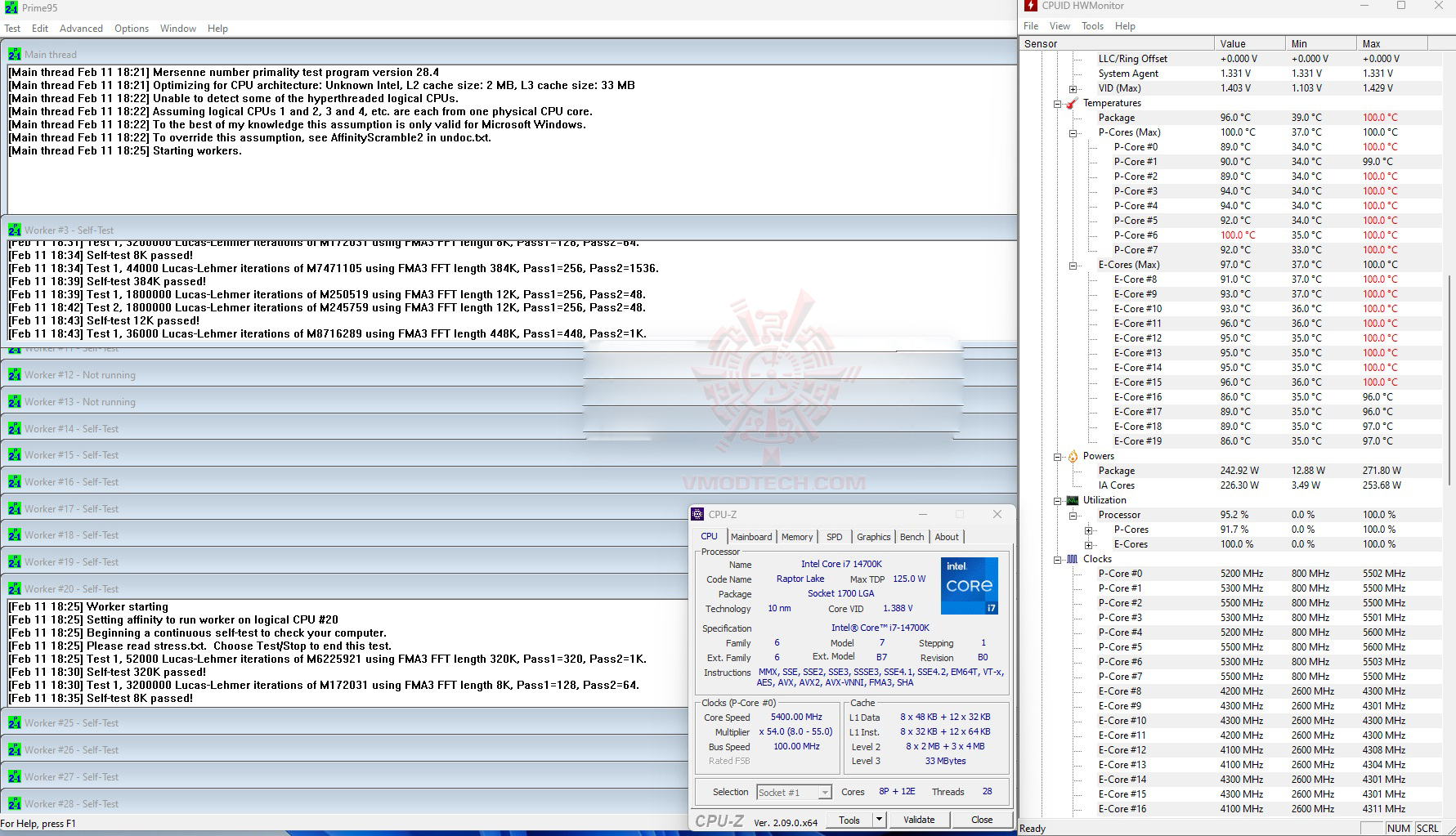The height and width of the screenshot is (836, 1456).
Task: Click the Validate button in CPU-Z
Action: 919,819
